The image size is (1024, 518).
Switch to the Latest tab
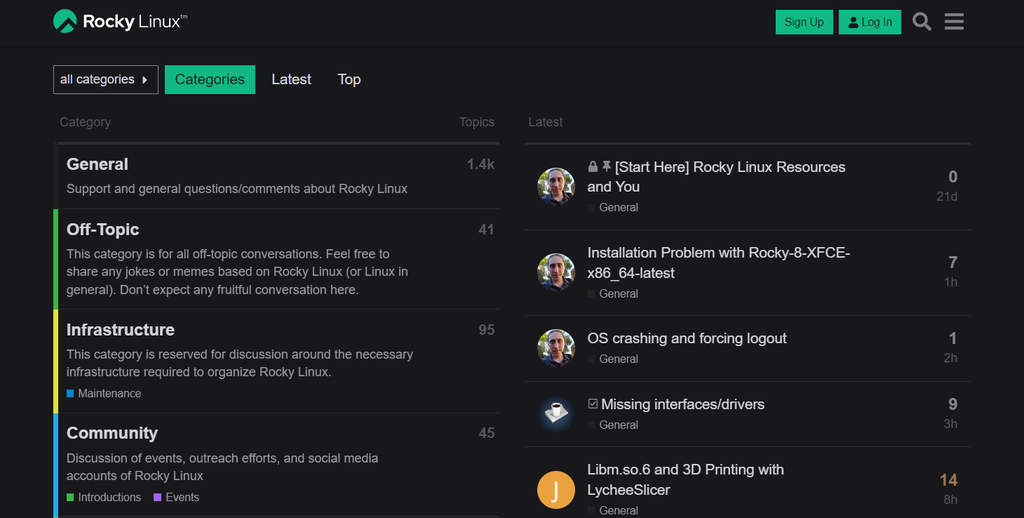click(x=291, y=80)
